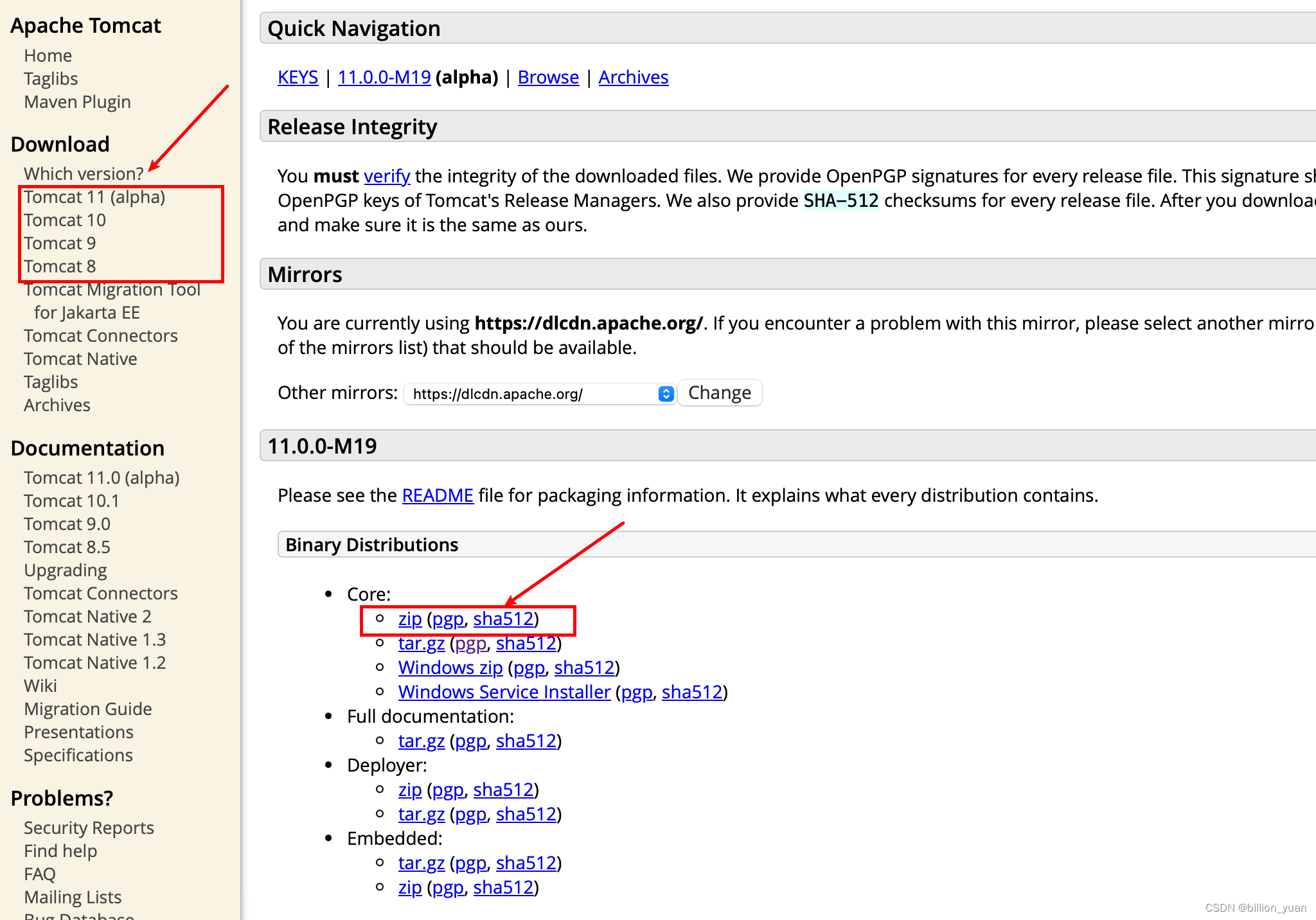Image resolution: width=1316 pixels, height=920 pixels.
Task: Click the Change mirror button
Action: 719,393
